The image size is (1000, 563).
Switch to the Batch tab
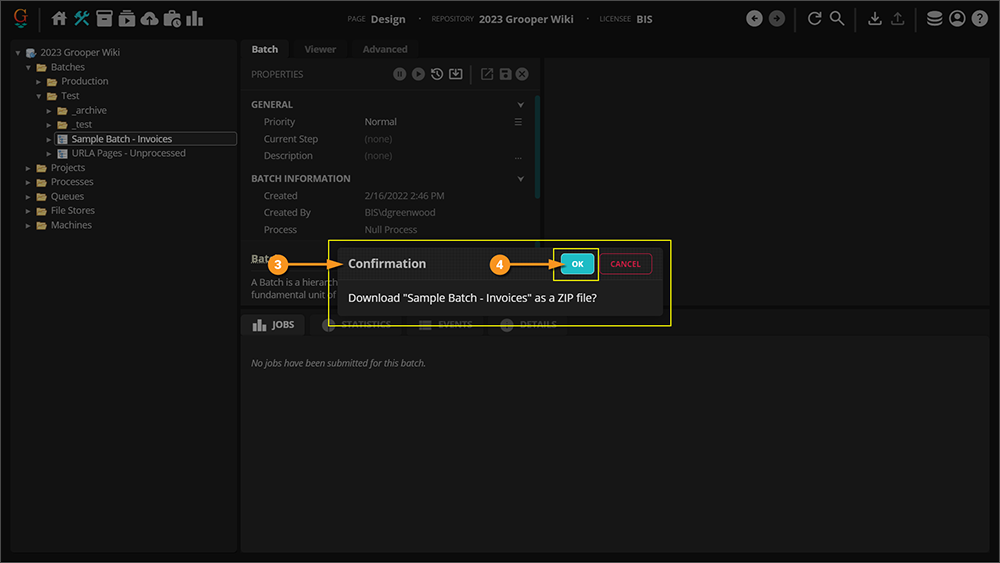coord(265,49)
